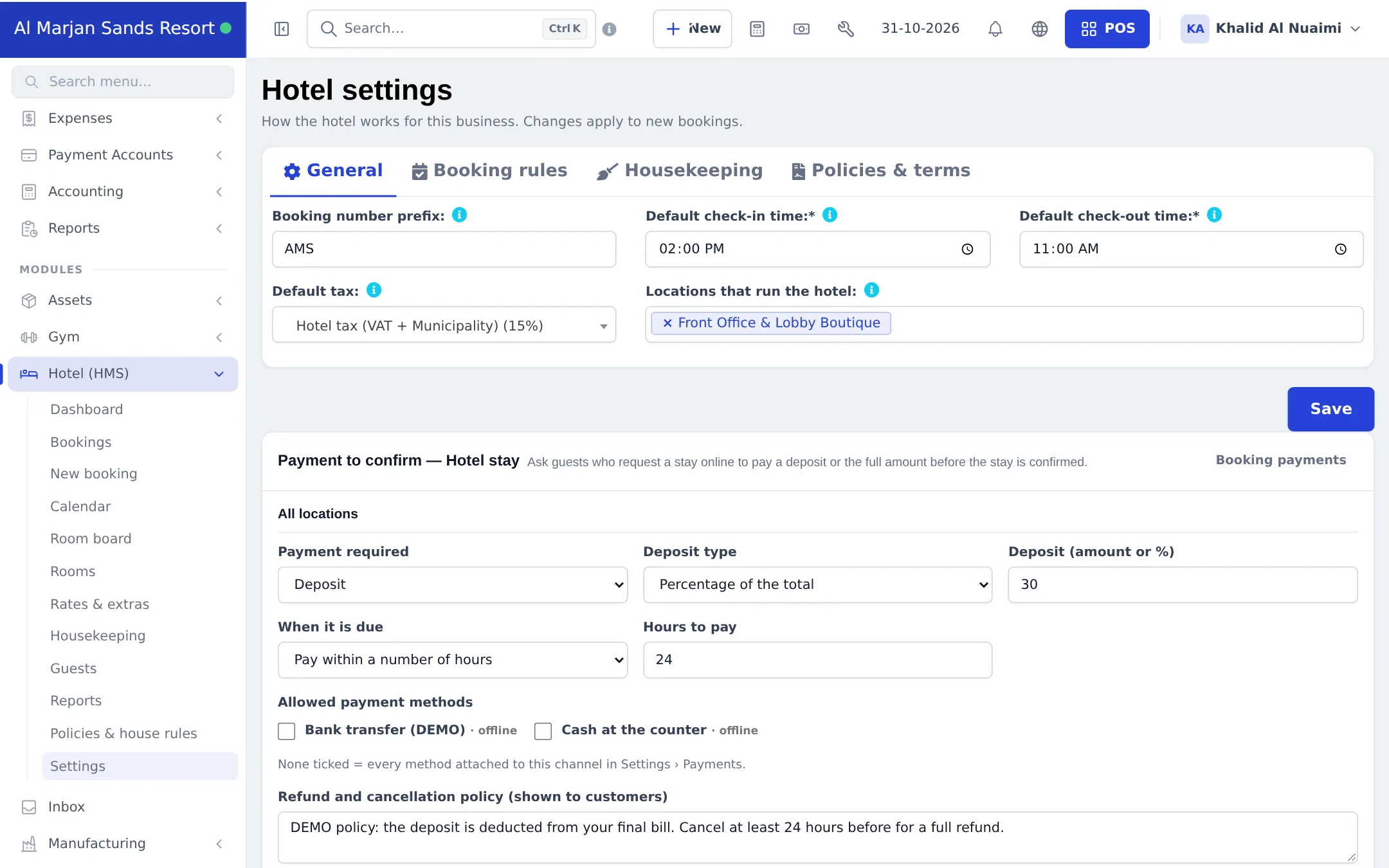
Task: Open the calculator icon in the top bar
Action: click(757, 29)
